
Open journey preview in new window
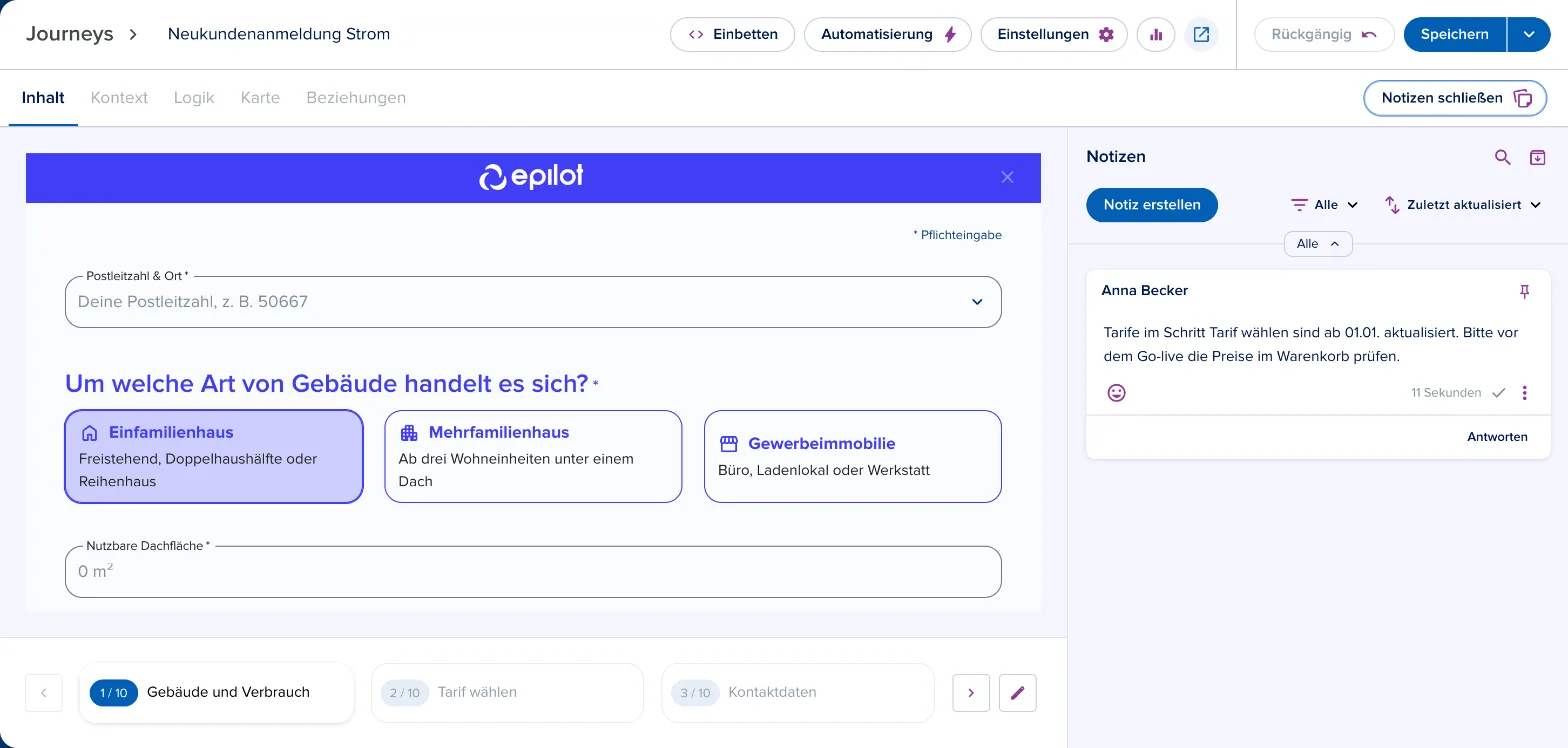1201,34
